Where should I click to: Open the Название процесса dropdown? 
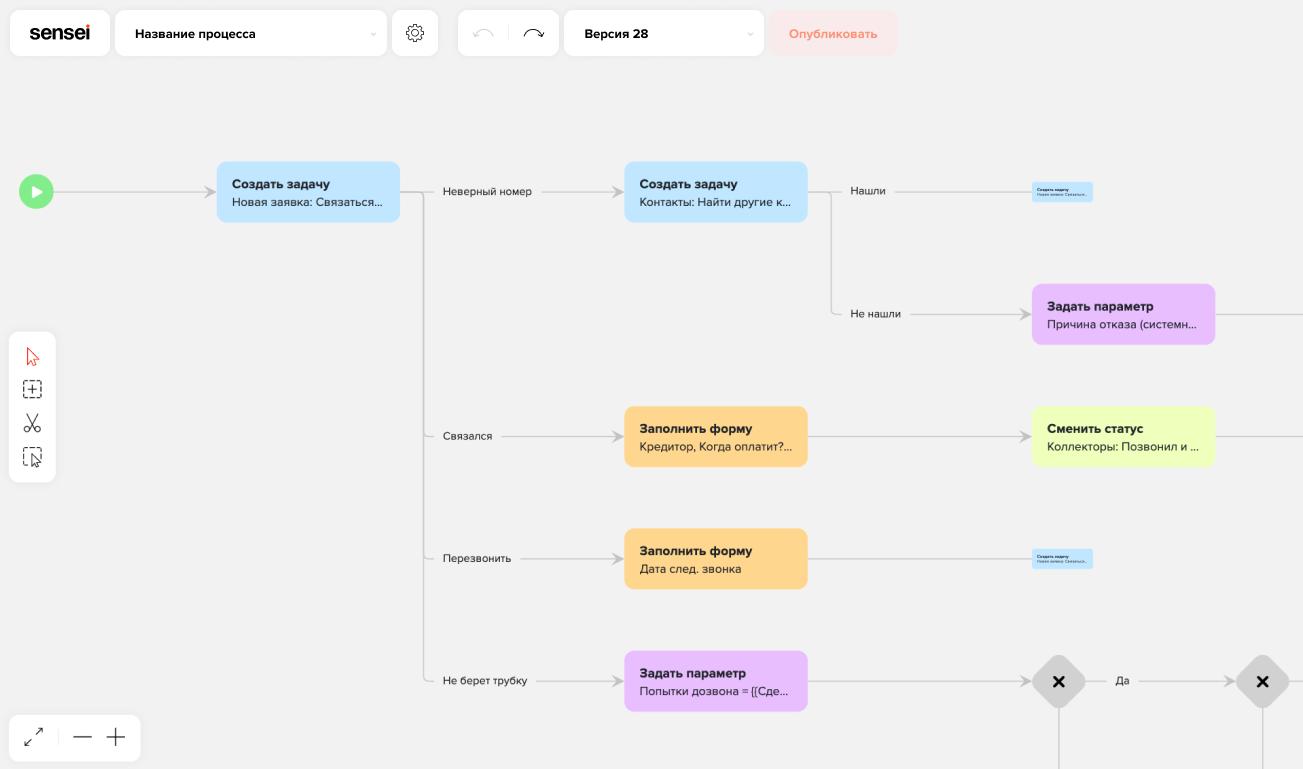pyautogui.click(x=251, y=33)
